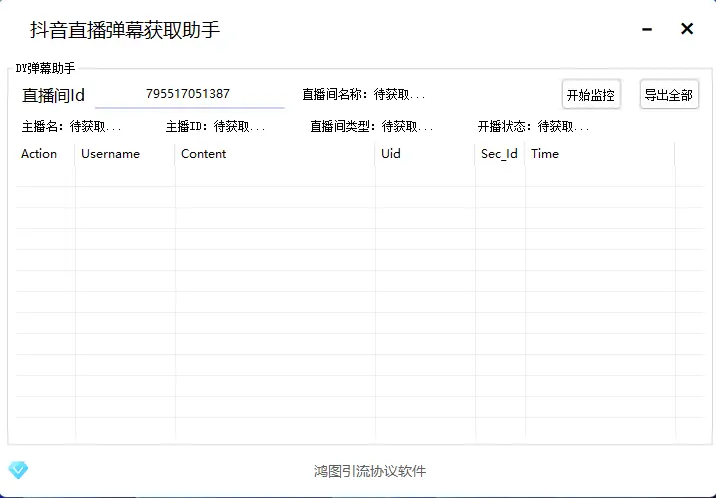Click the blue diamond logo icon
Viewport: 716px width, 498px height.
(x=18, y=469)
